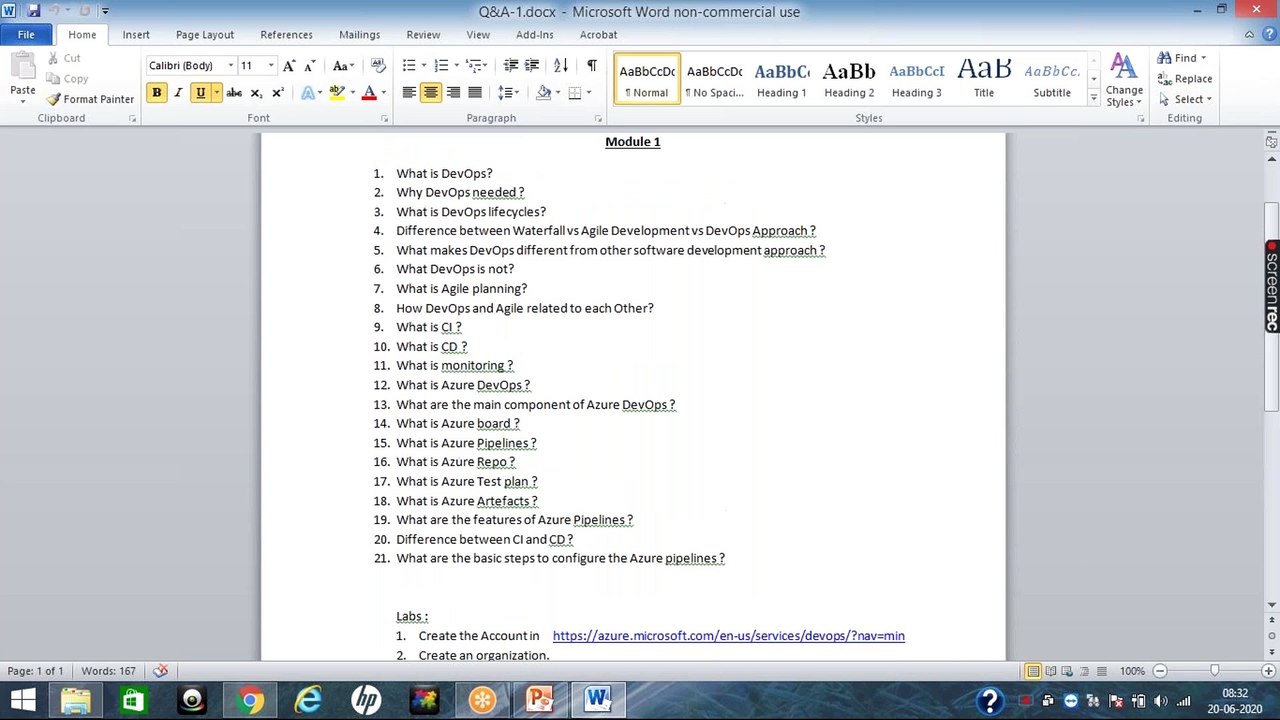Expand Borders dropdown arrow
Image resolution: width=1280 pixels, height=720 pixels.
(x=589, y=93)
